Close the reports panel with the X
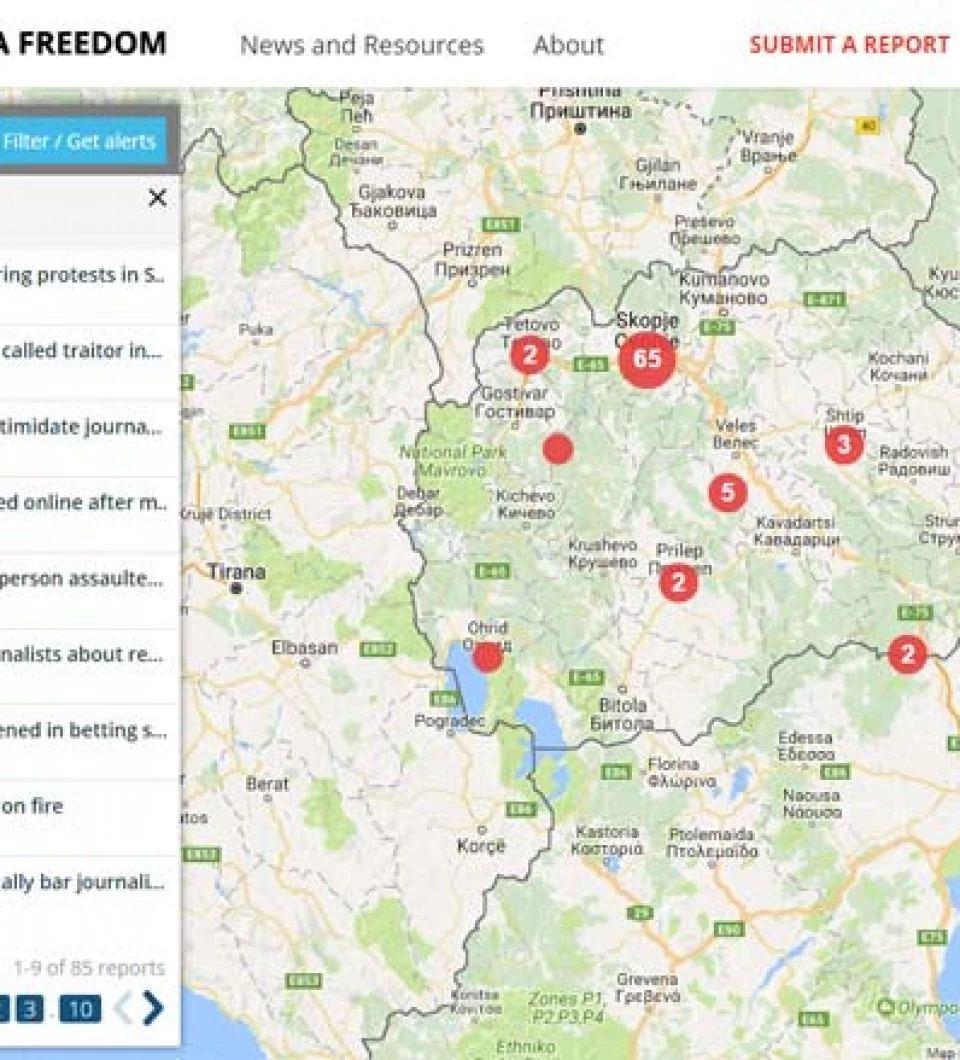Image resolution: width=960 pixels, height=1060 pixels. (158, 197)
